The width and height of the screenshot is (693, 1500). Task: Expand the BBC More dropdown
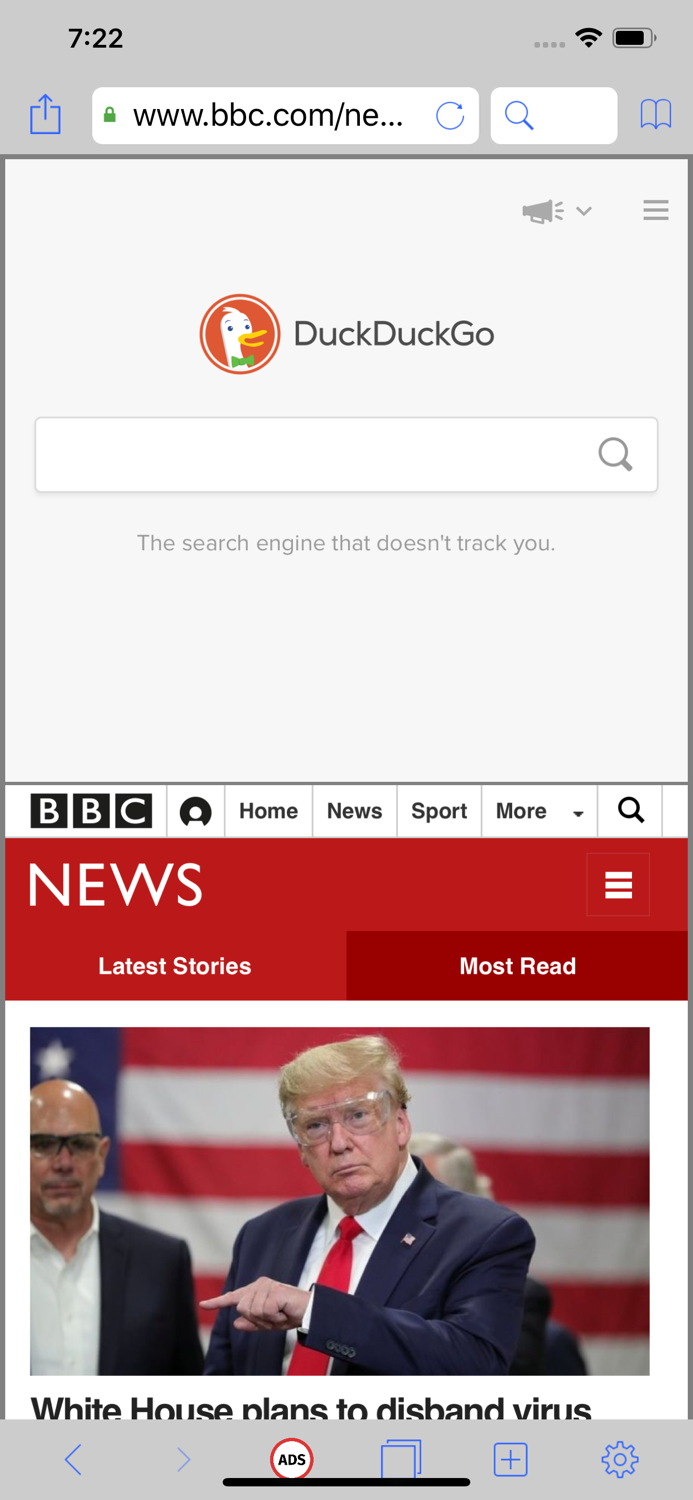point(540,811)
